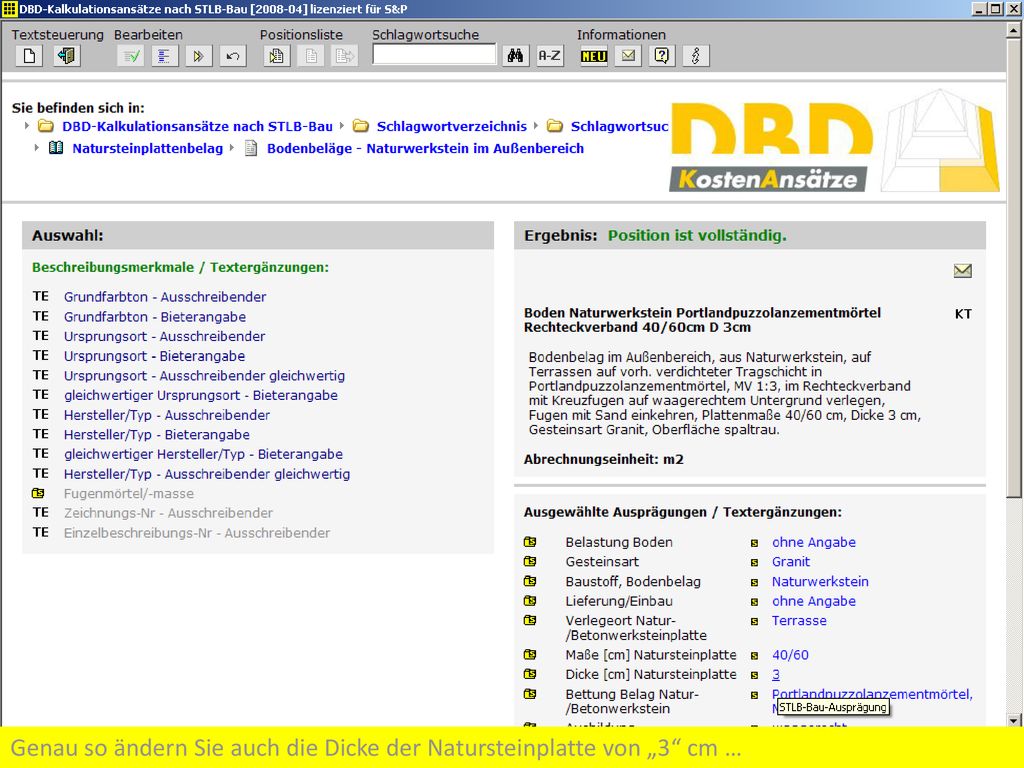The height and width of the screenshot is (768, 1024).
Task: Open help with the question mark icon
Action: click(662, 56)
